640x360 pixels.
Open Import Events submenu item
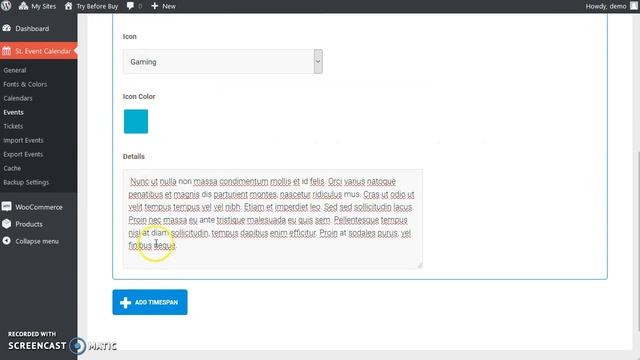(23, 140)
